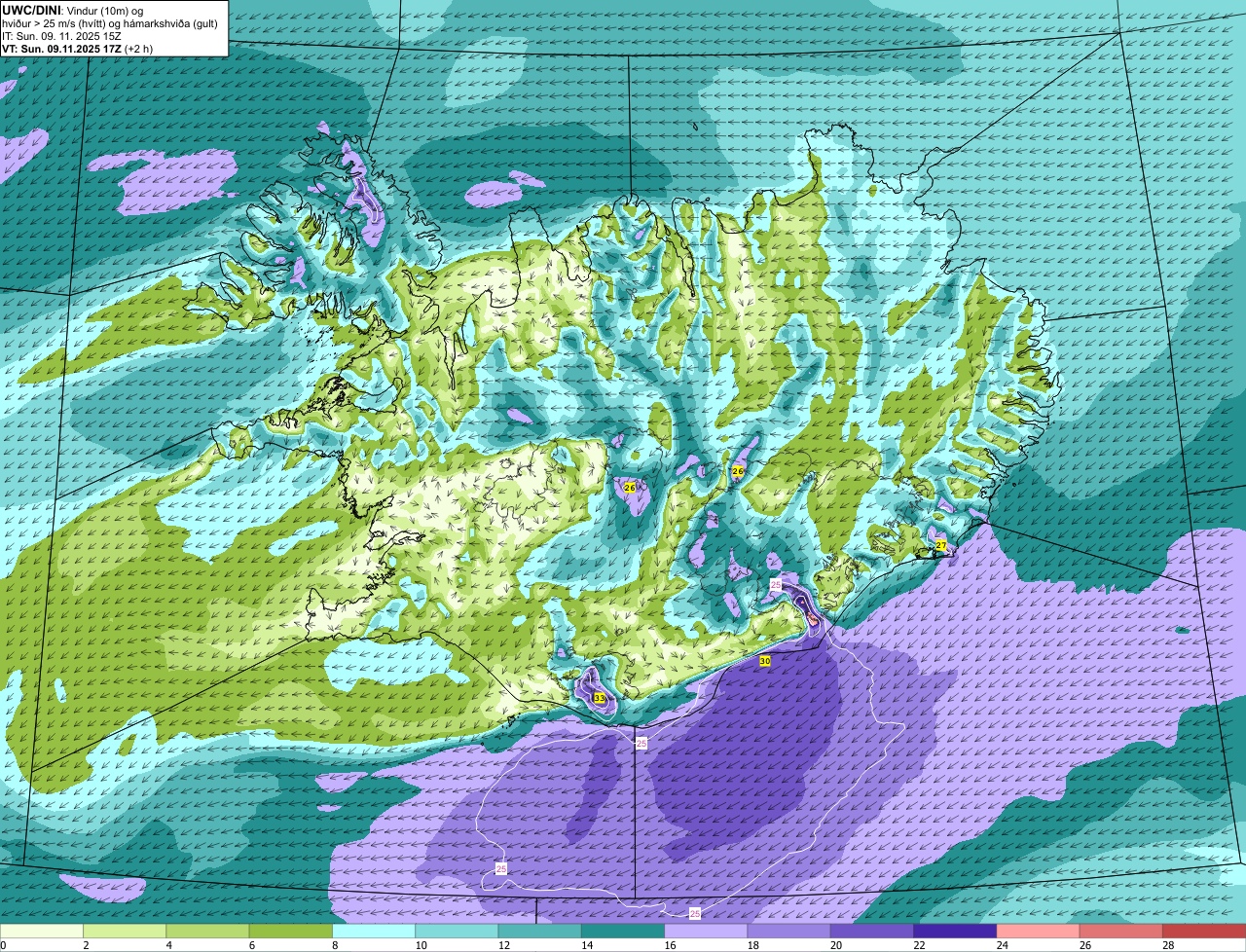Click the legend scale number 18

751,945
